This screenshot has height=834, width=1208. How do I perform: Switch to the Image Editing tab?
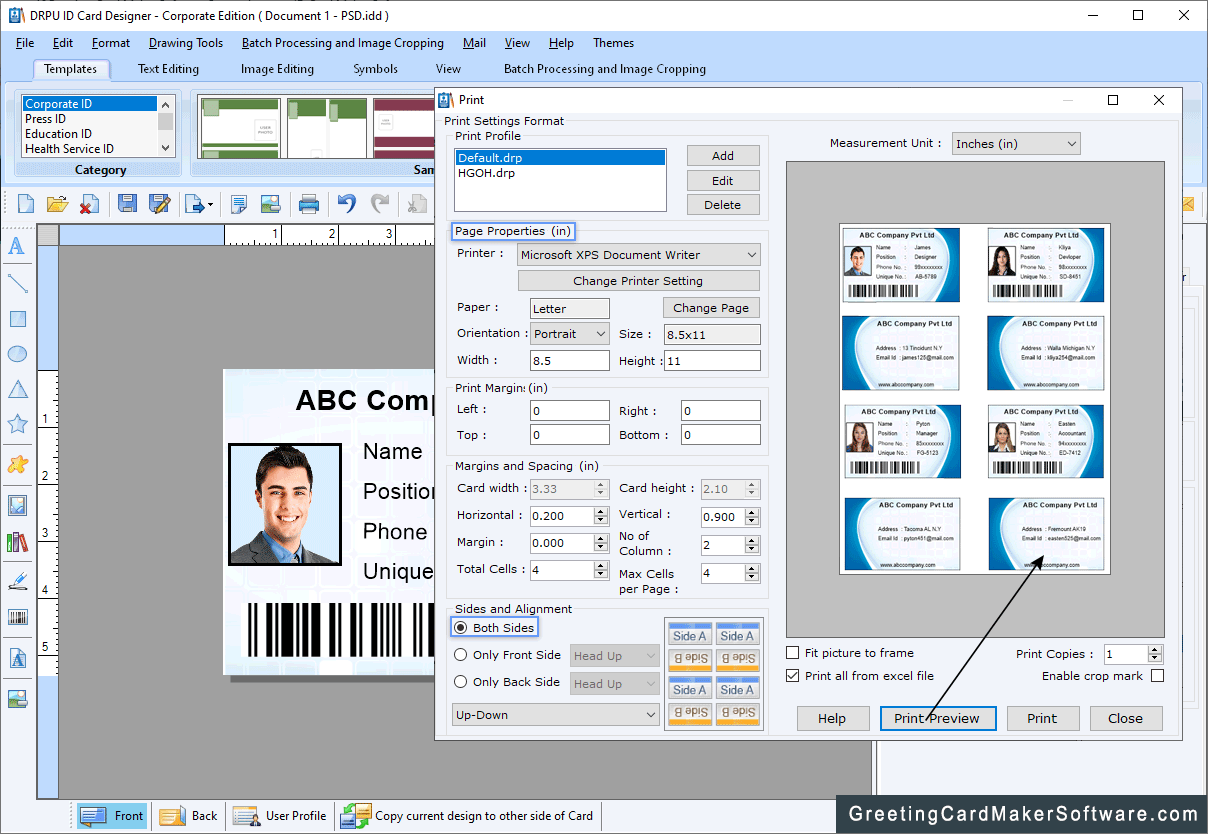[277, 69]
